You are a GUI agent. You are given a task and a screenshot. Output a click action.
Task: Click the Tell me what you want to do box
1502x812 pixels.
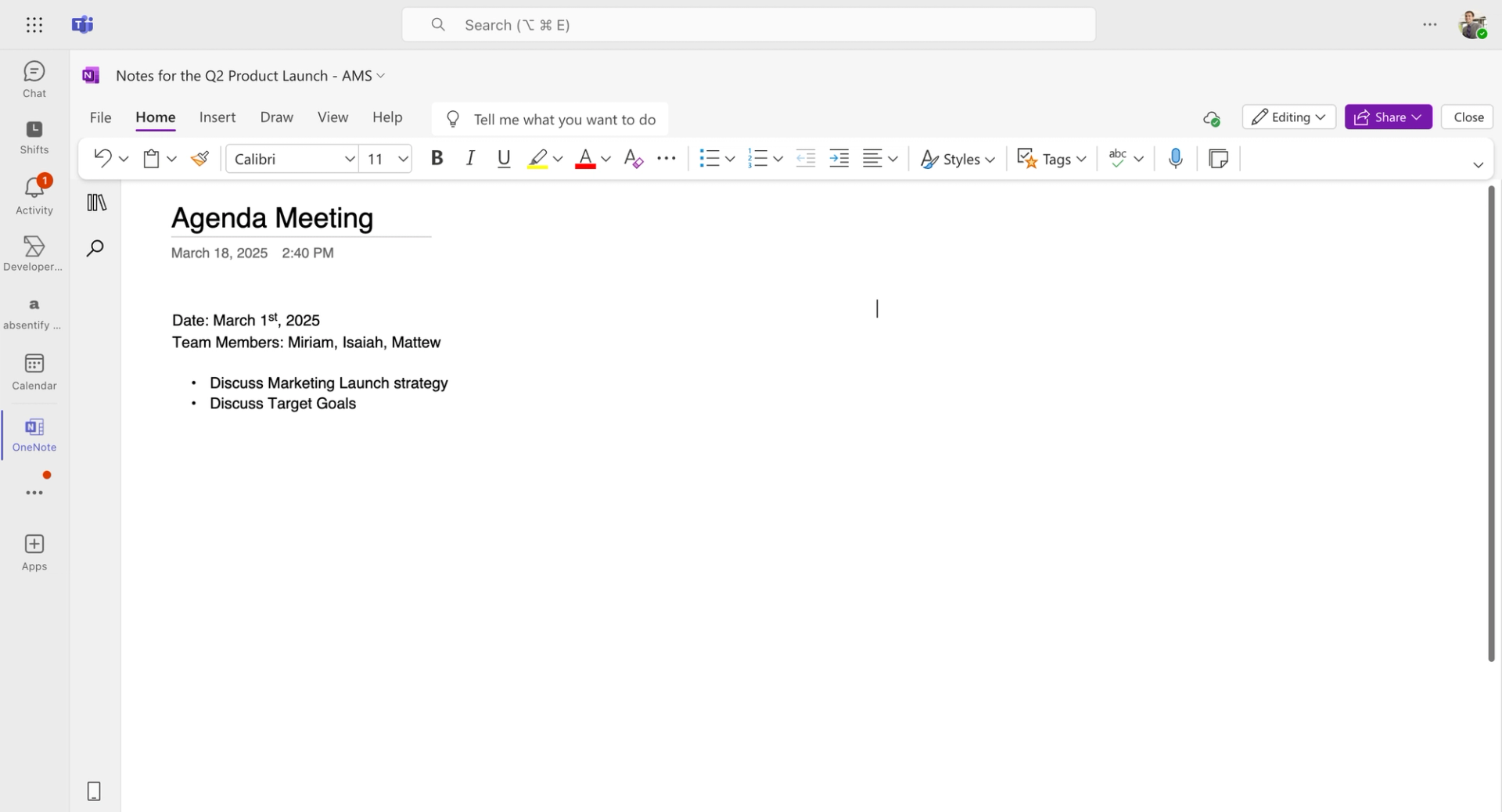click(550, 119)
